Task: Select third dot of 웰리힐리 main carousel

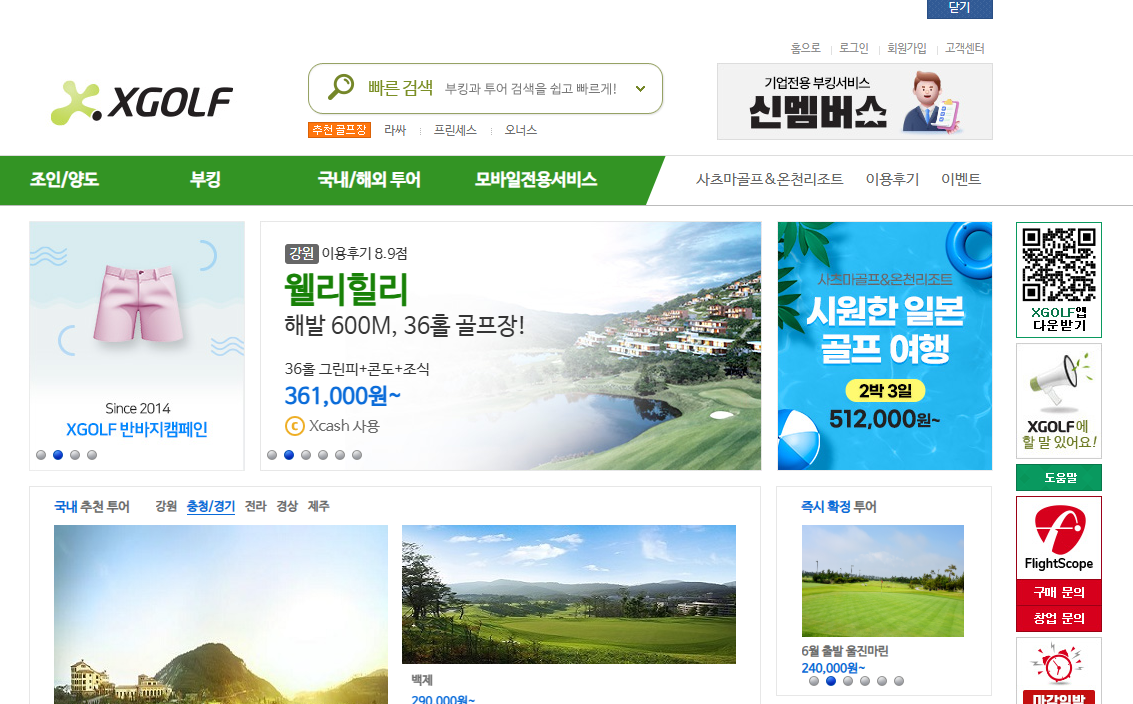Action: coord(306,455)
